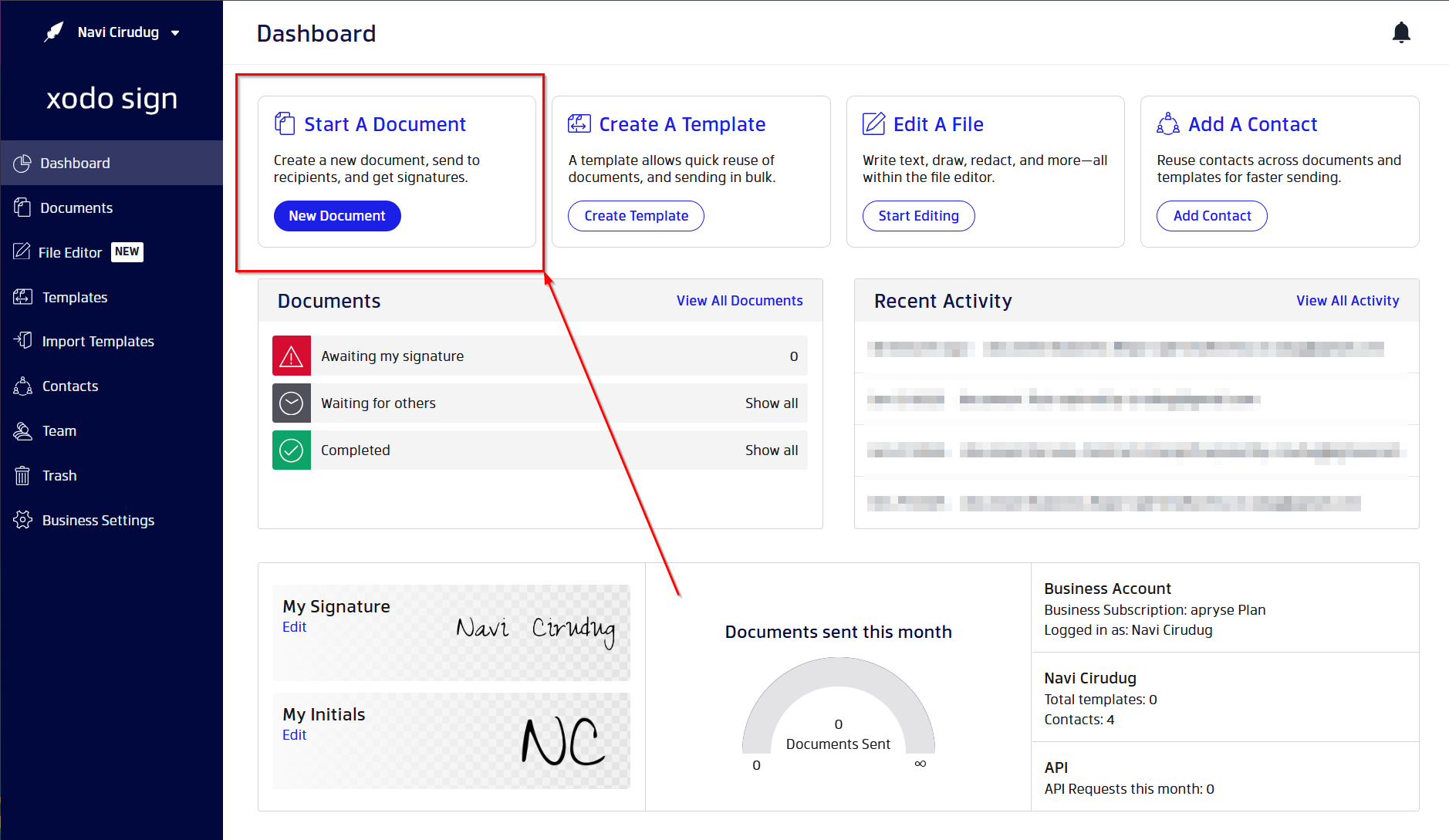Select the Documents sidebar icon
1449x840 pixels.
coord(22,207)
